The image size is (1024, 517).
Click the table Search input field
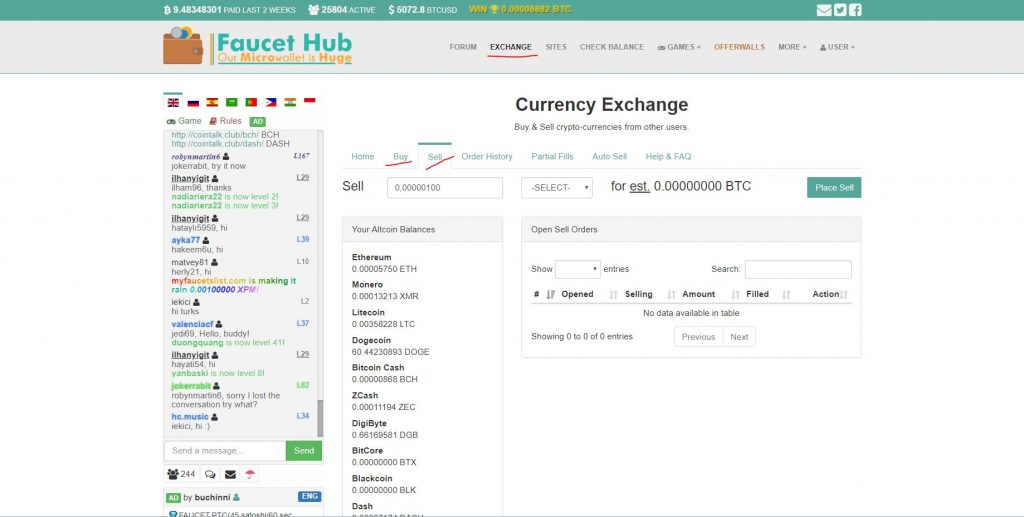tap(798, 269)
